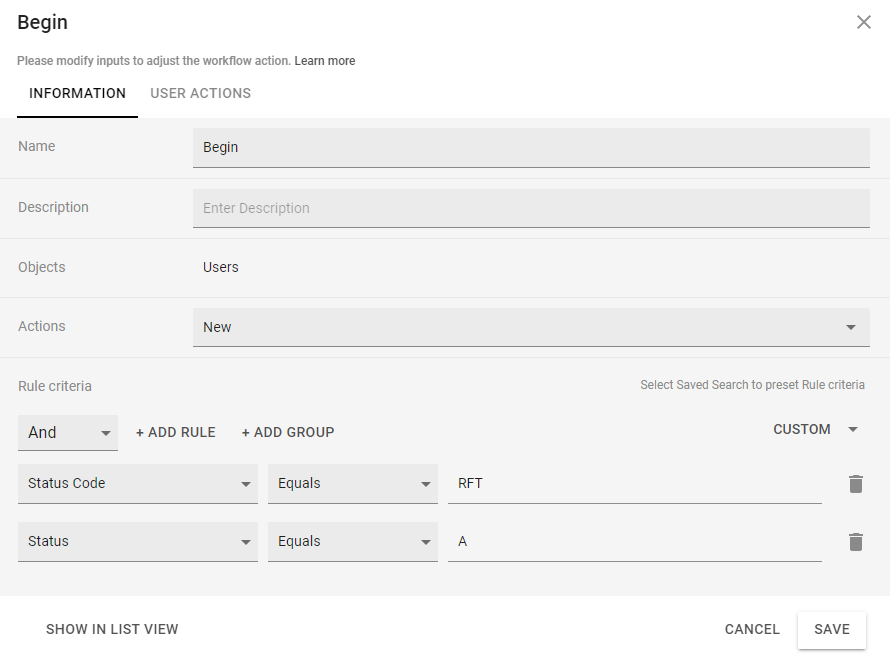Close the Begin dialog

point(863,22)
